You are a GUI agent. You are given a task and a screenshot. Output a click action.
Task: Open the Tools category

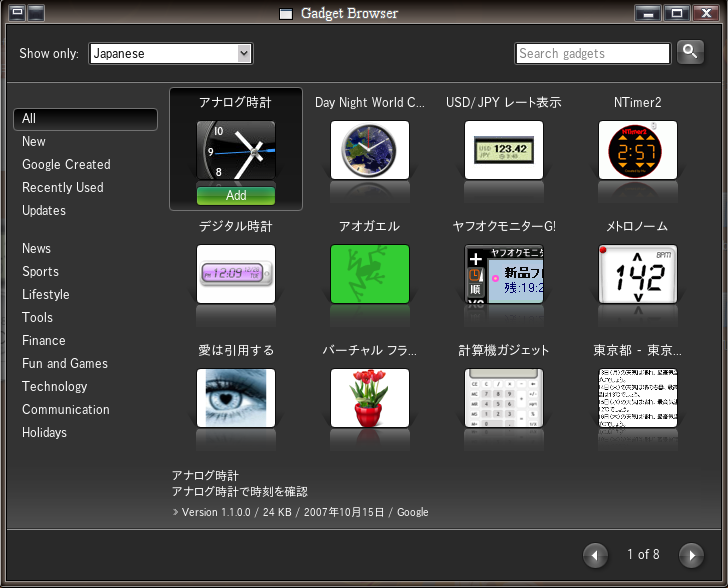pyautogui.click(x=37, y=318)
